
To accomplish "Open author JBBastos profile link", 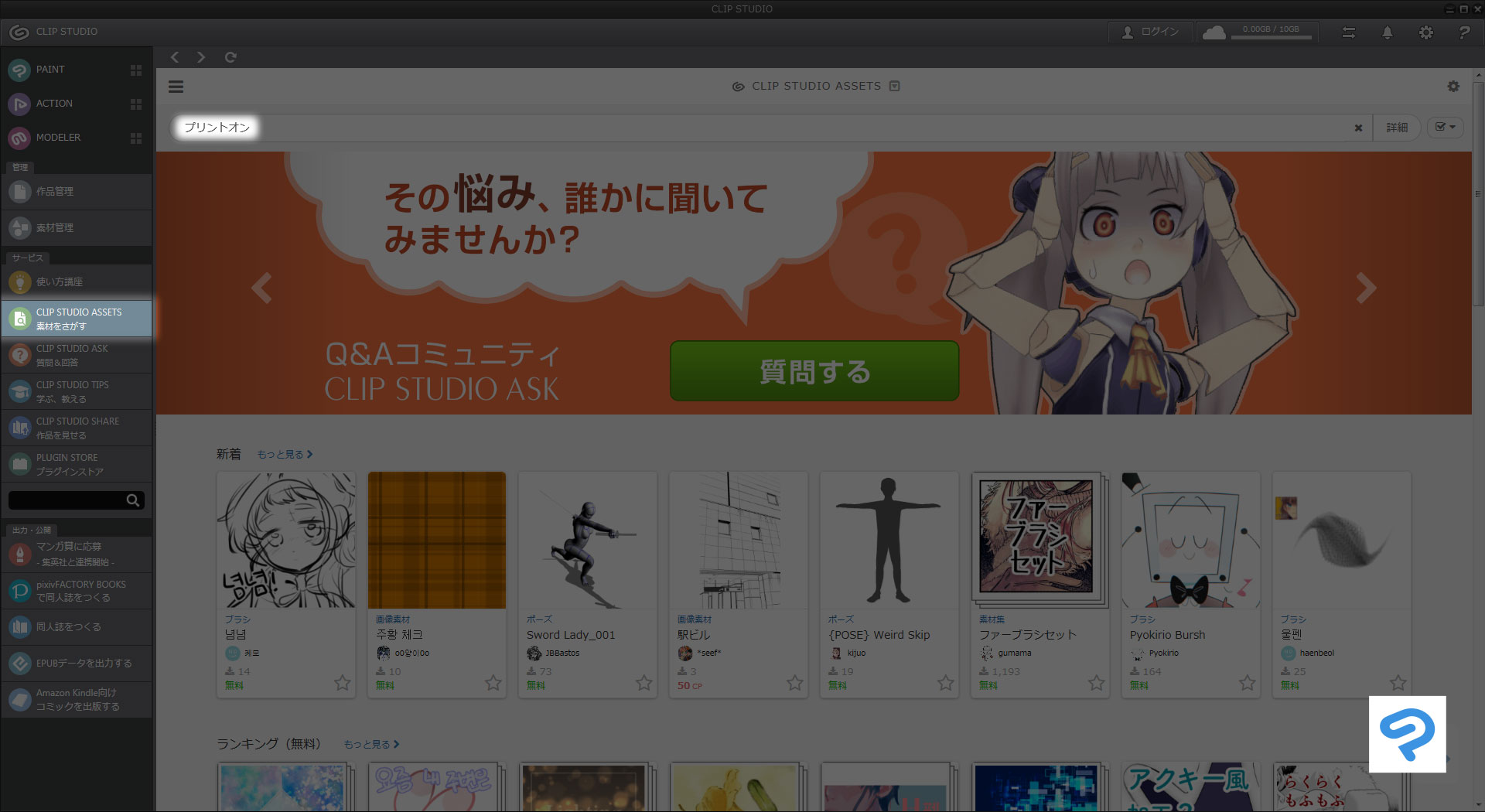I will click(x=562, y=653).
